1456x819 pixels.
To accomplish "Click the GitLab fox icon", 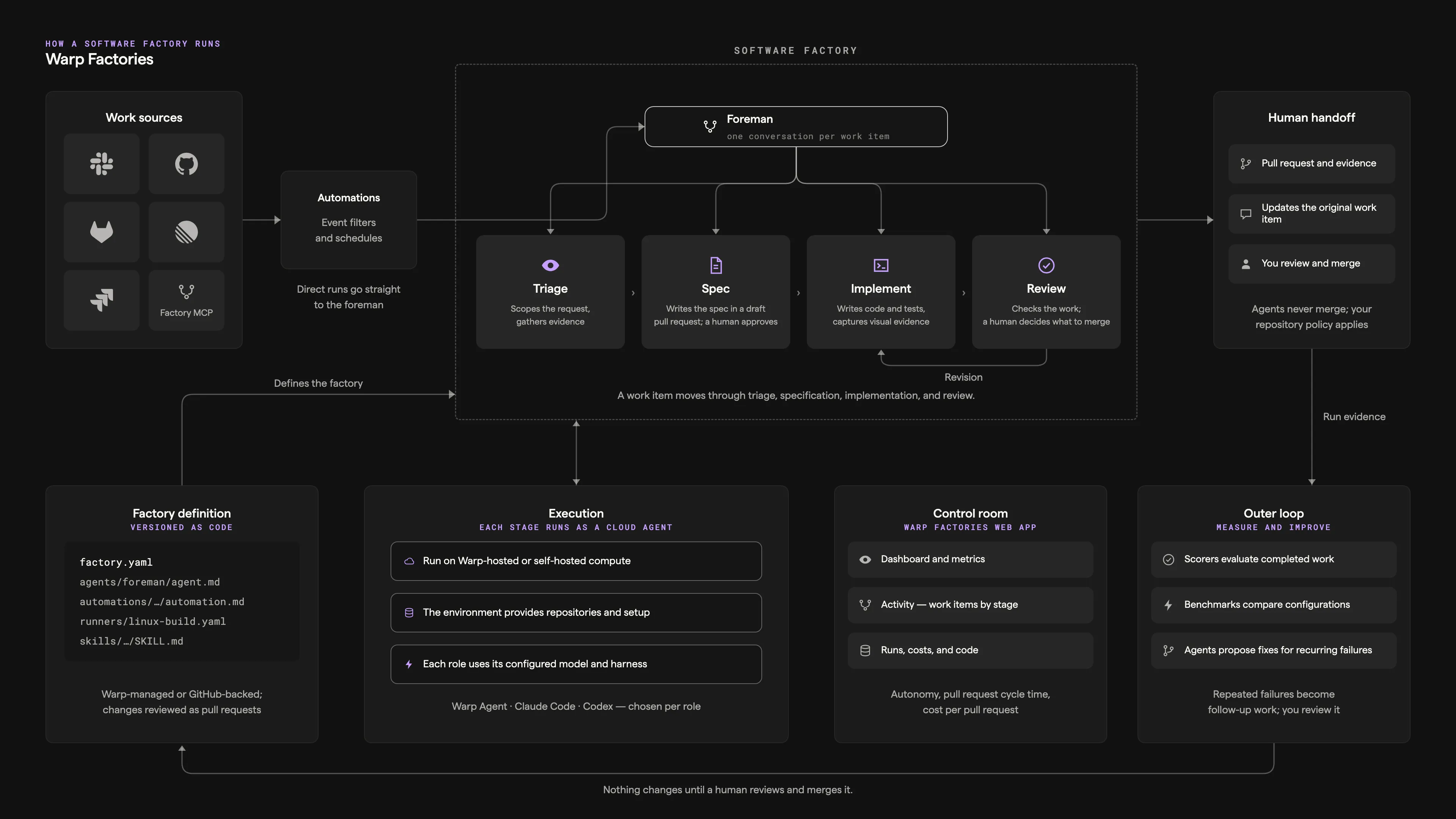I will tap(102, 232).
